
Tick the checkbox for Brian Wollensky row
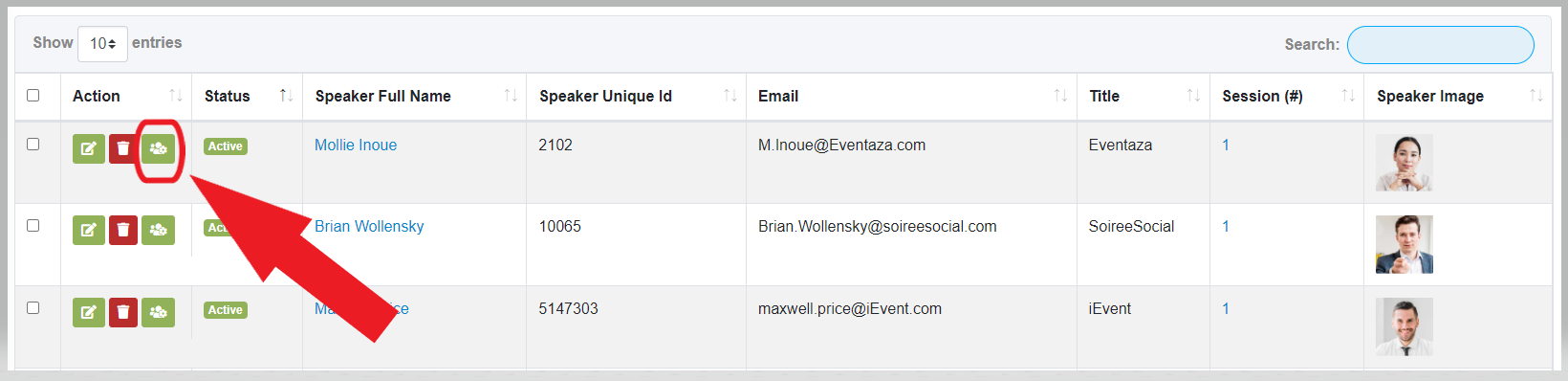click(33, 225)
